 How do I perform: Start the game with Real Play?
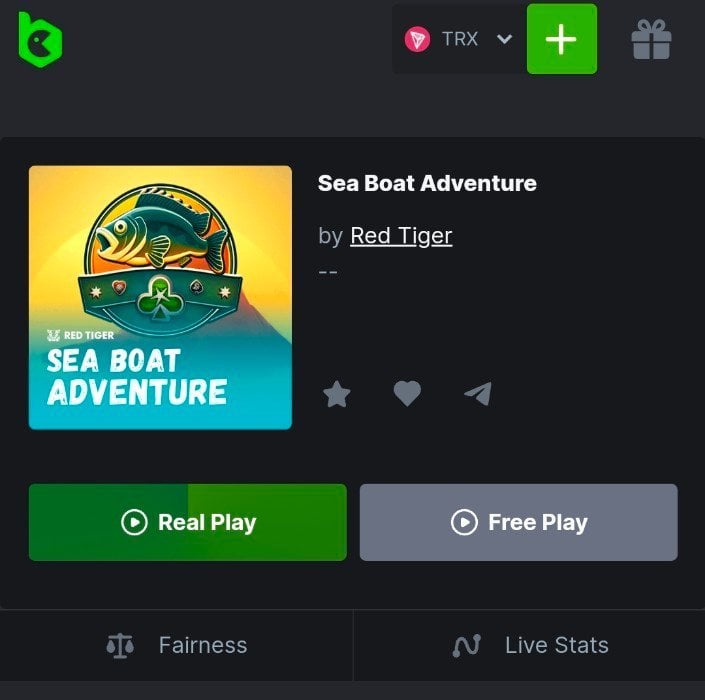tap(188, 522)
